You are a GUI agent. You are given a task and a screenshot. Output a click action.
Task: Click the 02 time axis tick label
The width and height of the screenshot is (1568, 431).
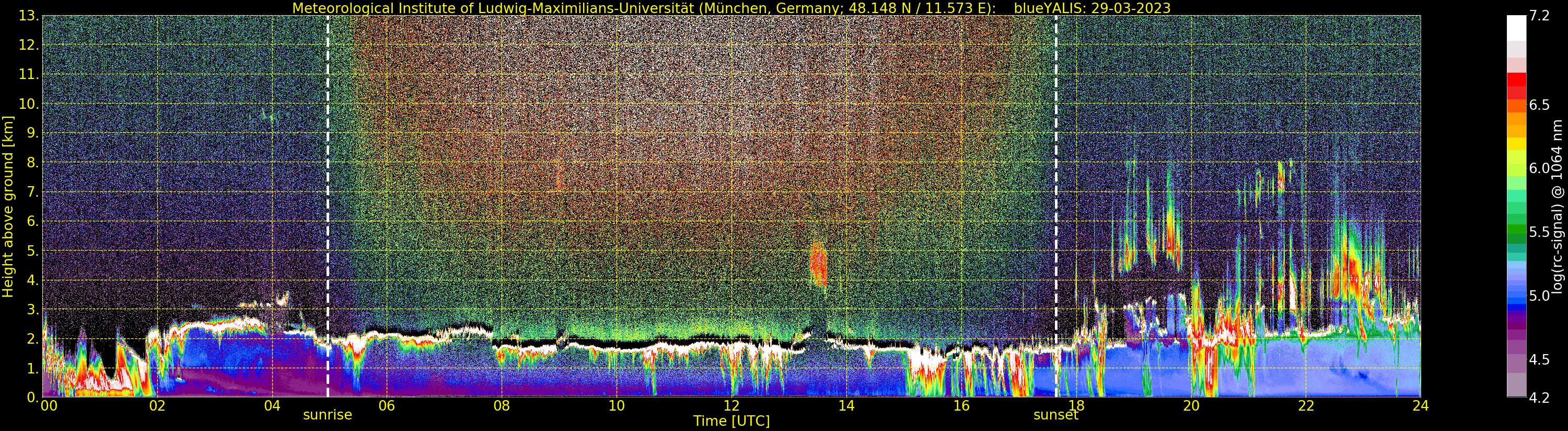pos(157,406)
